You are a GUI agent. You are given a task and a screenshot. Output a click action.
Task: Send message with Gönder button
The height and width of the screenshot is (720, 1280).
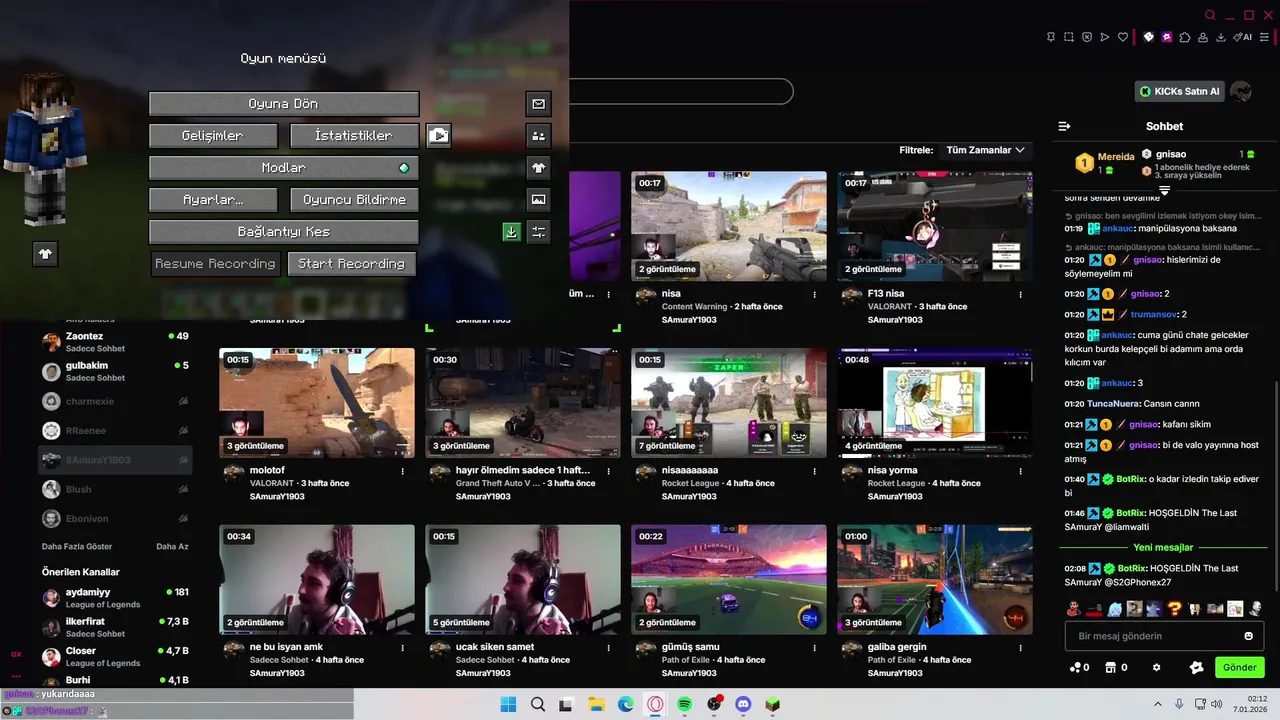(x=1239, y=667)
